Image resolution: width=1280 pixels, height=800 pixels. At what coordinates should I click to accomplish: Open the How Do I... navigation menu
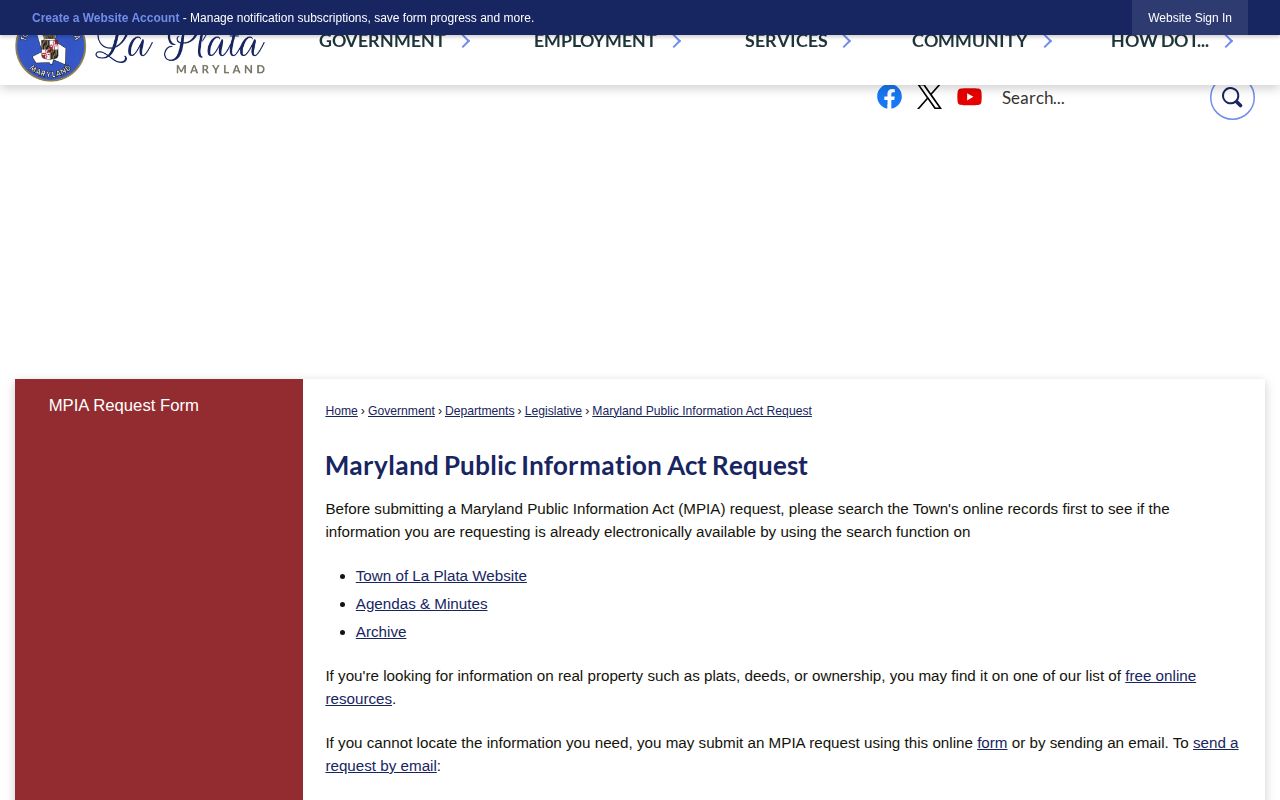(1160, 41)
